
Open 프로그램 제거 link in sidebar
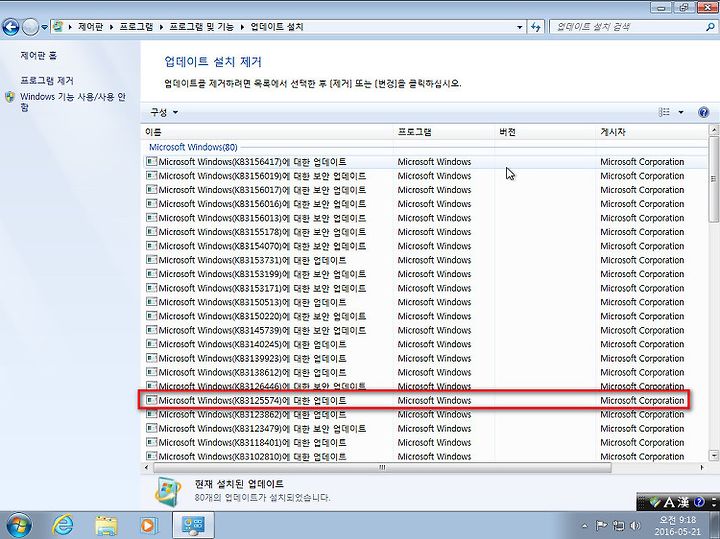pyautogui.click(x=47, y=80)
